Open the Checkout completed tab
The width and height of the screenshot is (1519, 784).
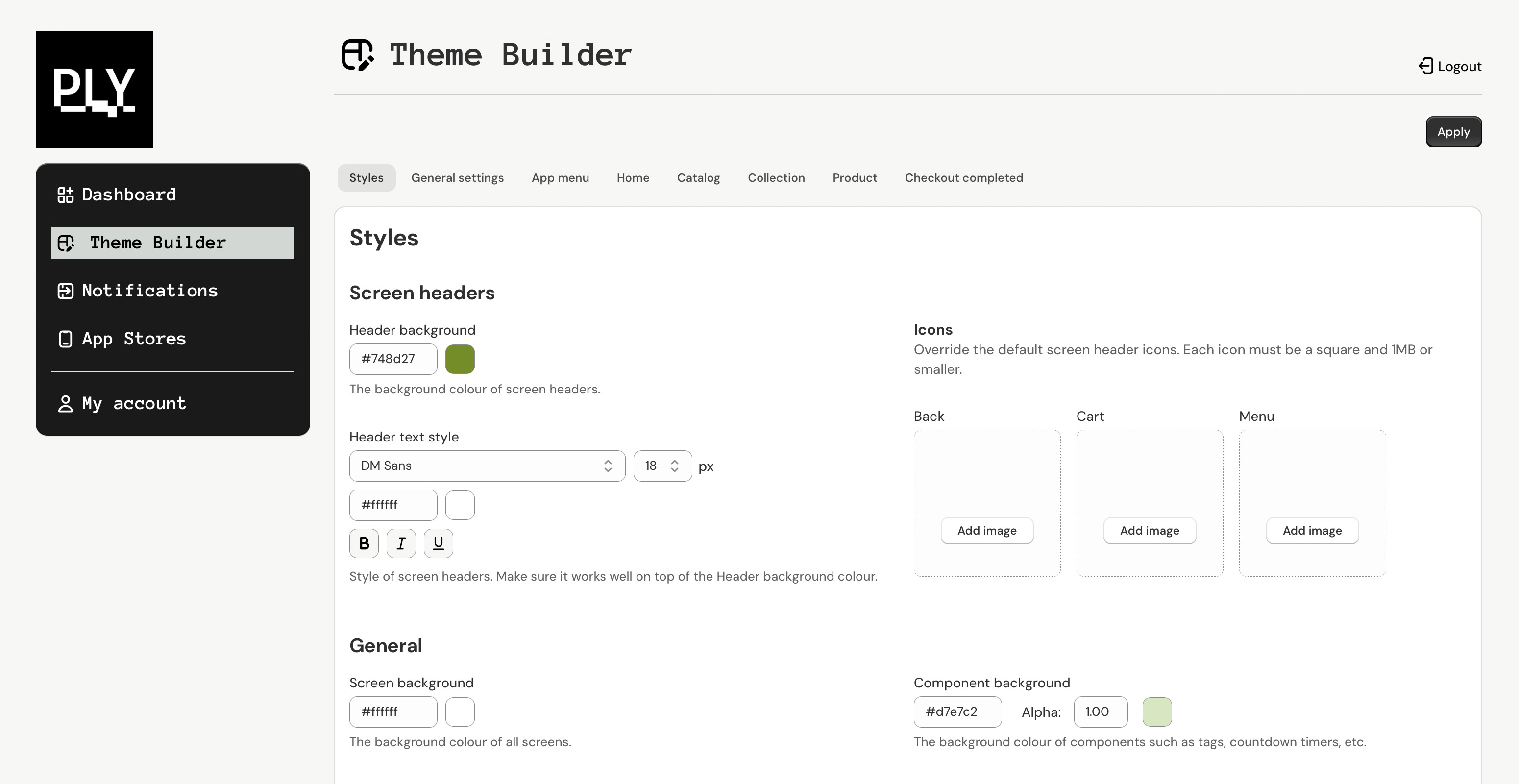point(963,178)
